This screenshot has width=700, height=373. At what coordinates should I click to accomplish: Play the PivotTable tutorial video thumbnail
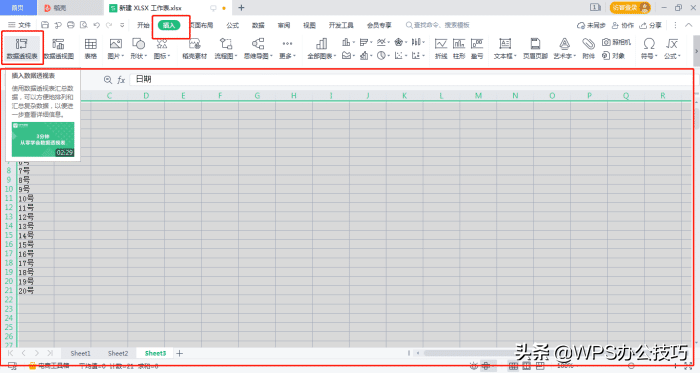[x=43, y=139]
